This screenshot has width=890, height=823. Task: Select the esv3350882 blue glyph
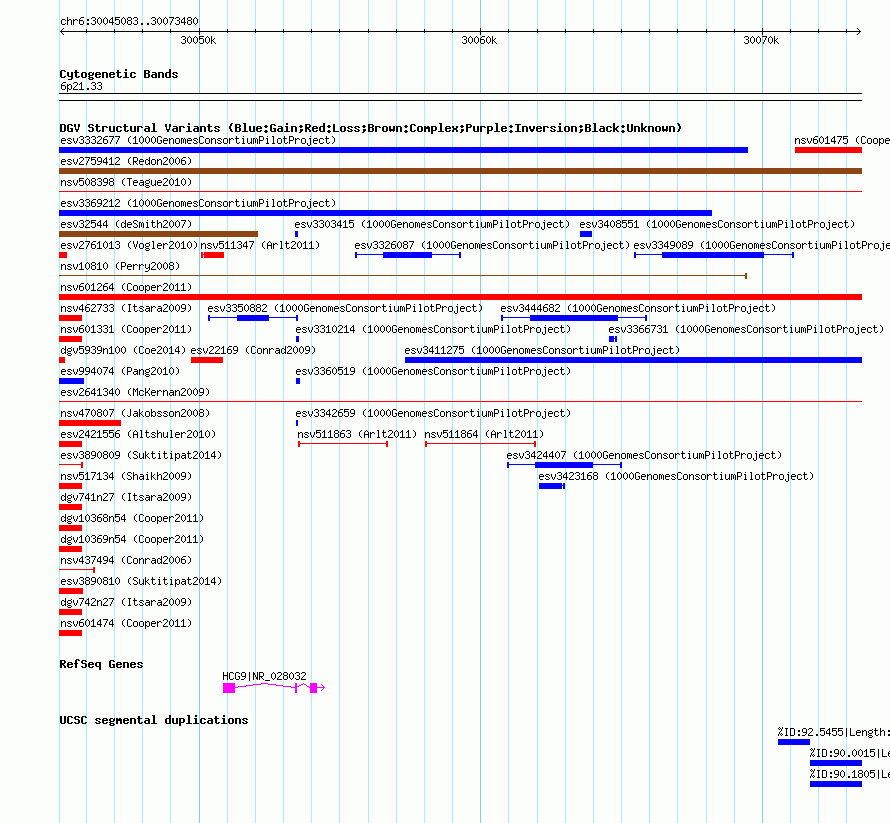253,318
